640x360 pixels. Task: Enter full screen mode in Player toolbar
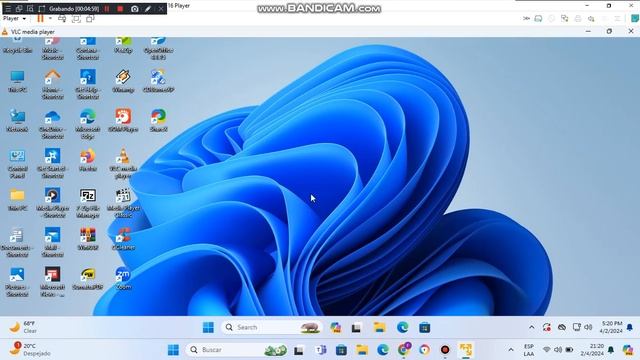pyautogui.click(x=76, y=19)
